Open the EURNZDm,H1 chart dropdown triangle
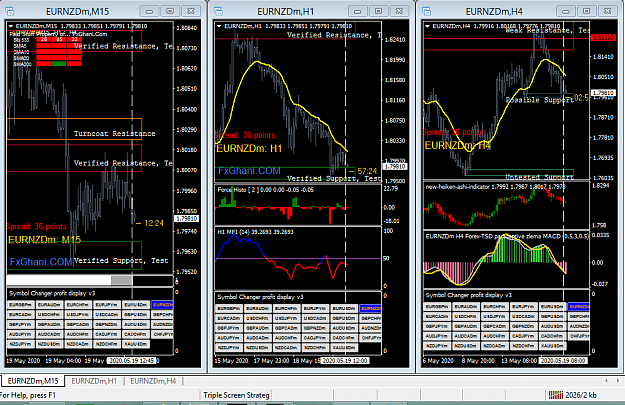The height and width of the screenshot is (405, 625). click(219, 26)
